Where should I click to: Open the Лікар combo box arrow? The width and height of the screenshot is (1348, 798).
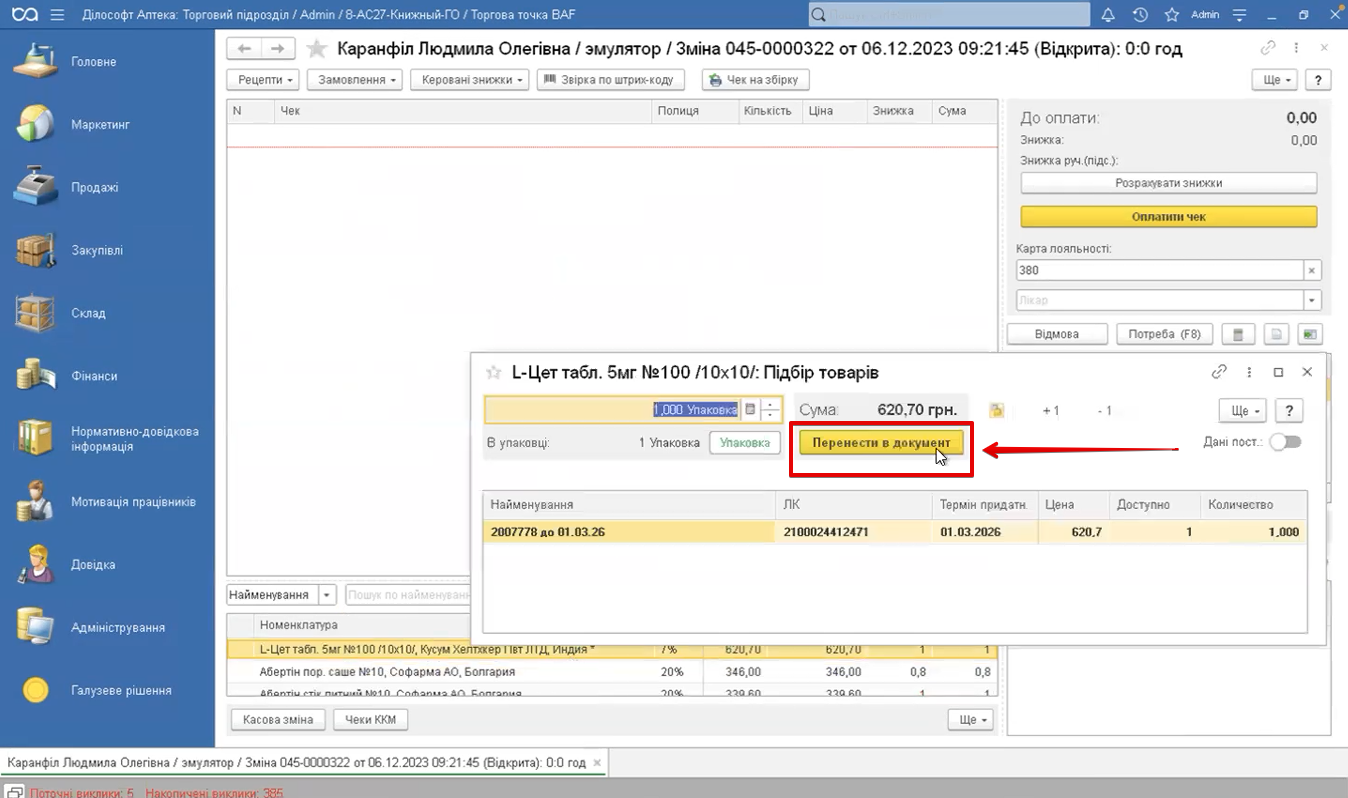click(1311, 300)
